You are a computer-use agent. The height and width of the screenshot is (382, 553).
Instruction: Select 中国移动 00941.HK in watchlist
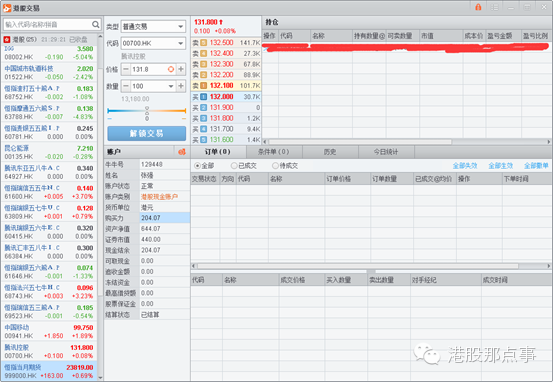point(49,332)
